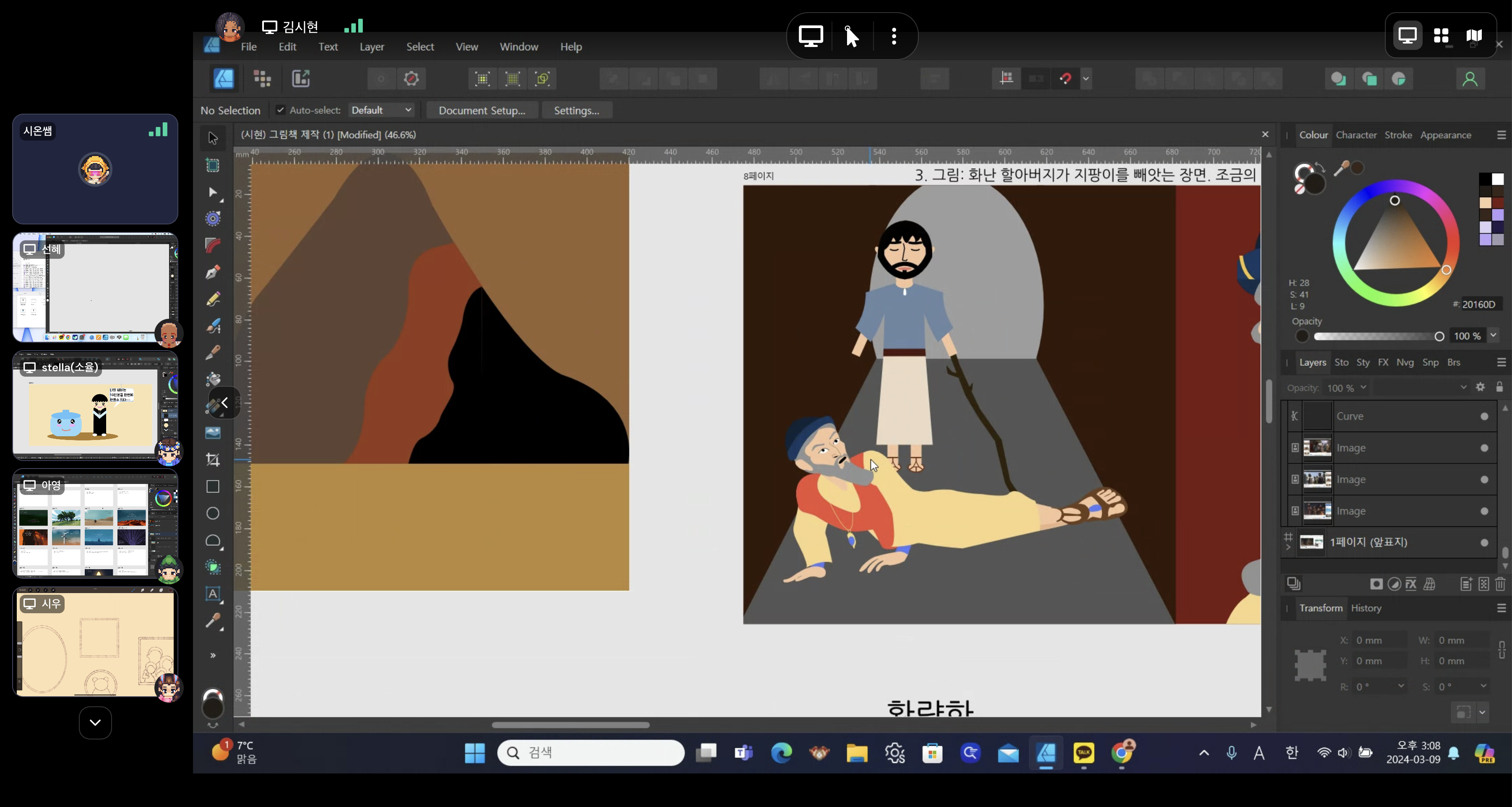Click the Colour opacity slider handle
Screen dimensions: 1512x807
point(1439,336)
